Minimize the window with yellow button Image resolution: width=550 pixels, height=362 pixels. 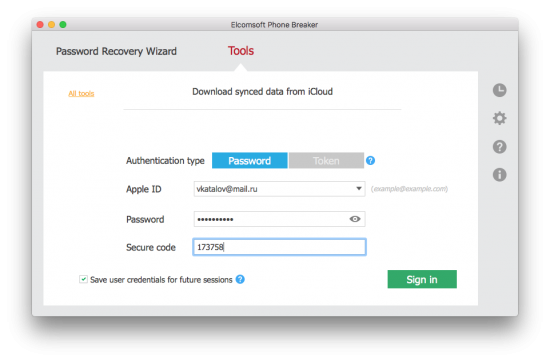coord(52,25)
